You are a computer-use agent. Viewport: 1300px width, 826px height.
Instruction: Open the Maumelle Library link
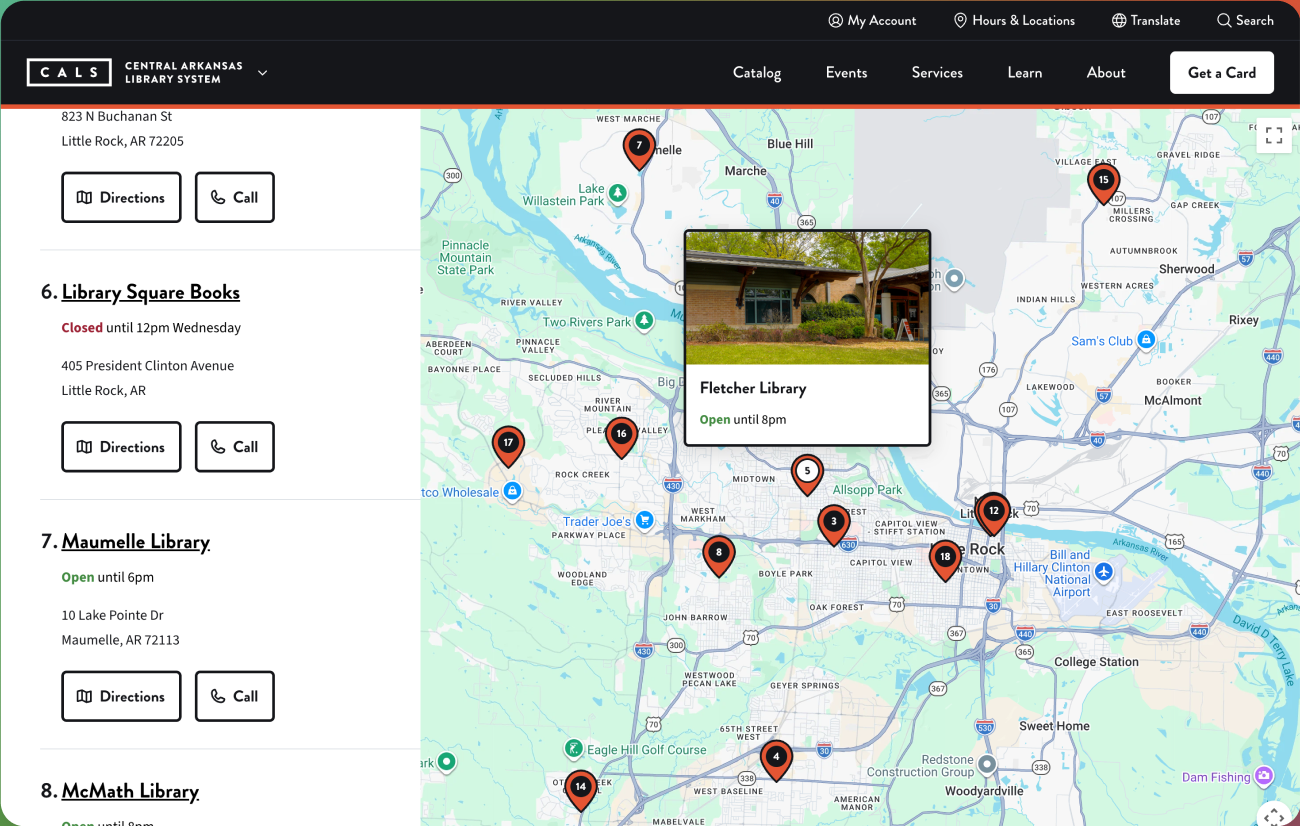click(x=136, y=541)
